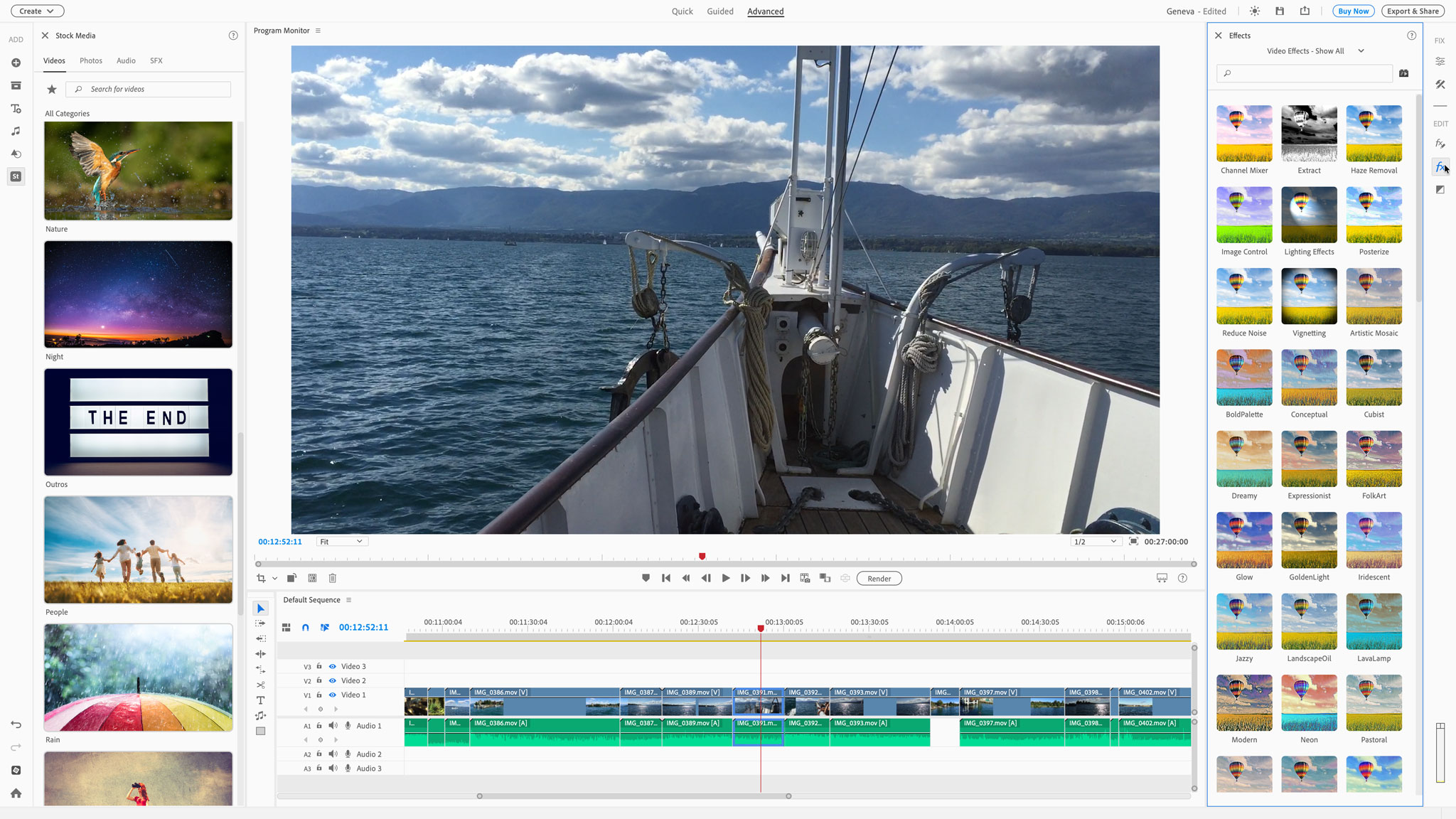Click the Save disk icon in top bar

1280,11
